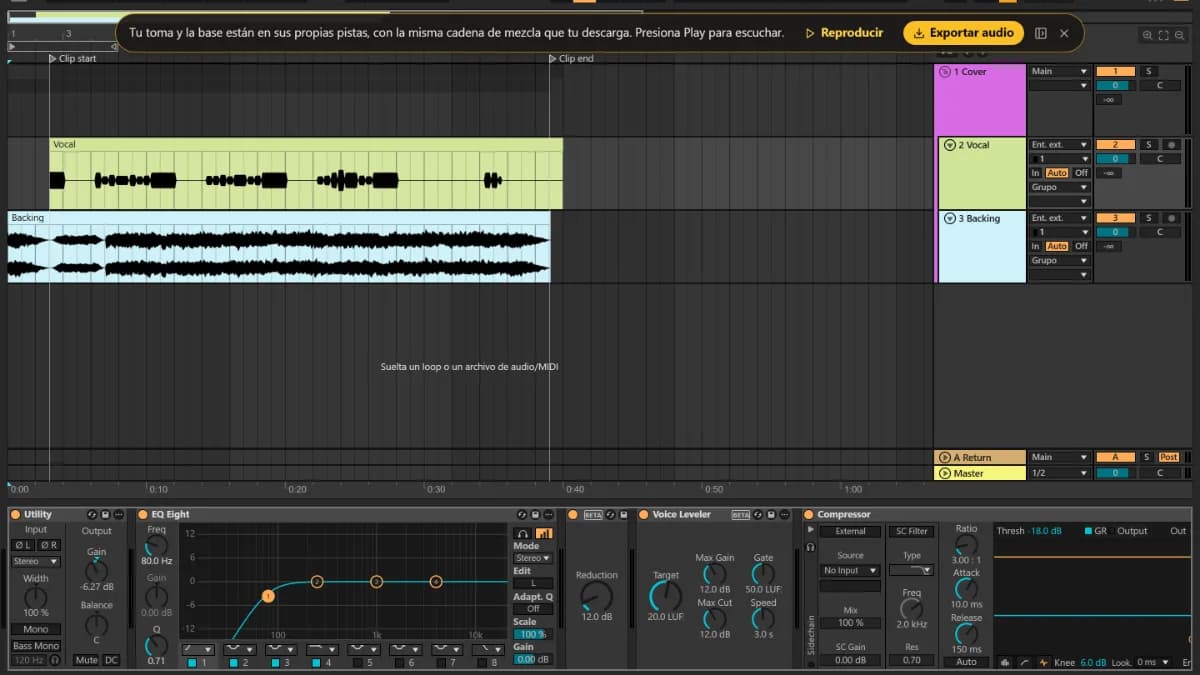The image size is (1200, 675).
Task: Click the Bass Mono audition headphone icon
Action: pyautogui.click(x=56, y=660)
